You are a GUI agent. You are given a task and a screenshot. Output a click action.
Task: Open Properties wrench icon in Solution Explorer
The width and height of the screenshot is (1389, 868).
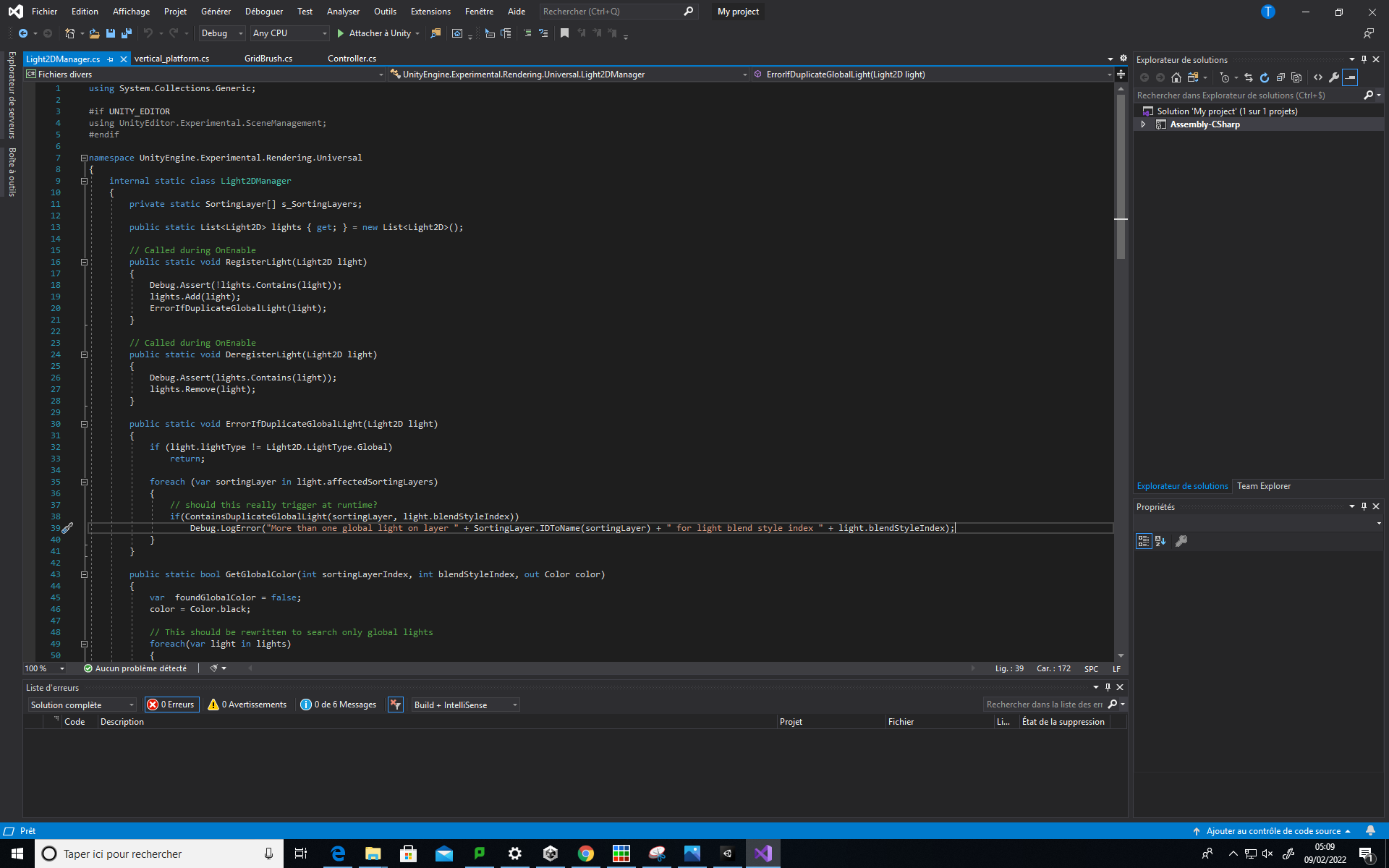coord(1334,77)
